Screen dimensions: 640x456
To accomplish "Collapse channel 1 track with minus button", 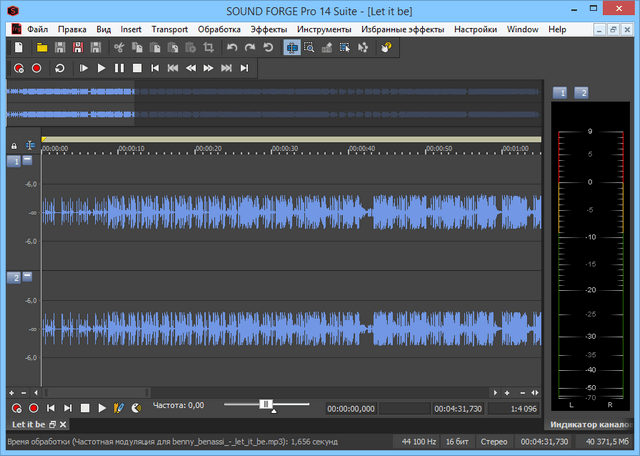I will 27,160.
